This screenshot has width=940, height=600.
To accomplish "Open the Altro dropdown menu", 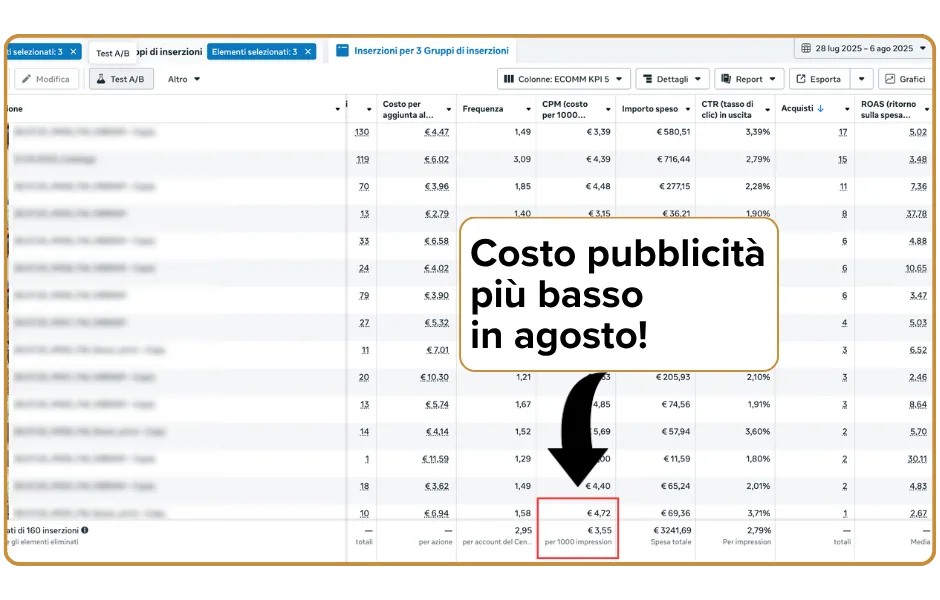I will (x=183, y=79).
